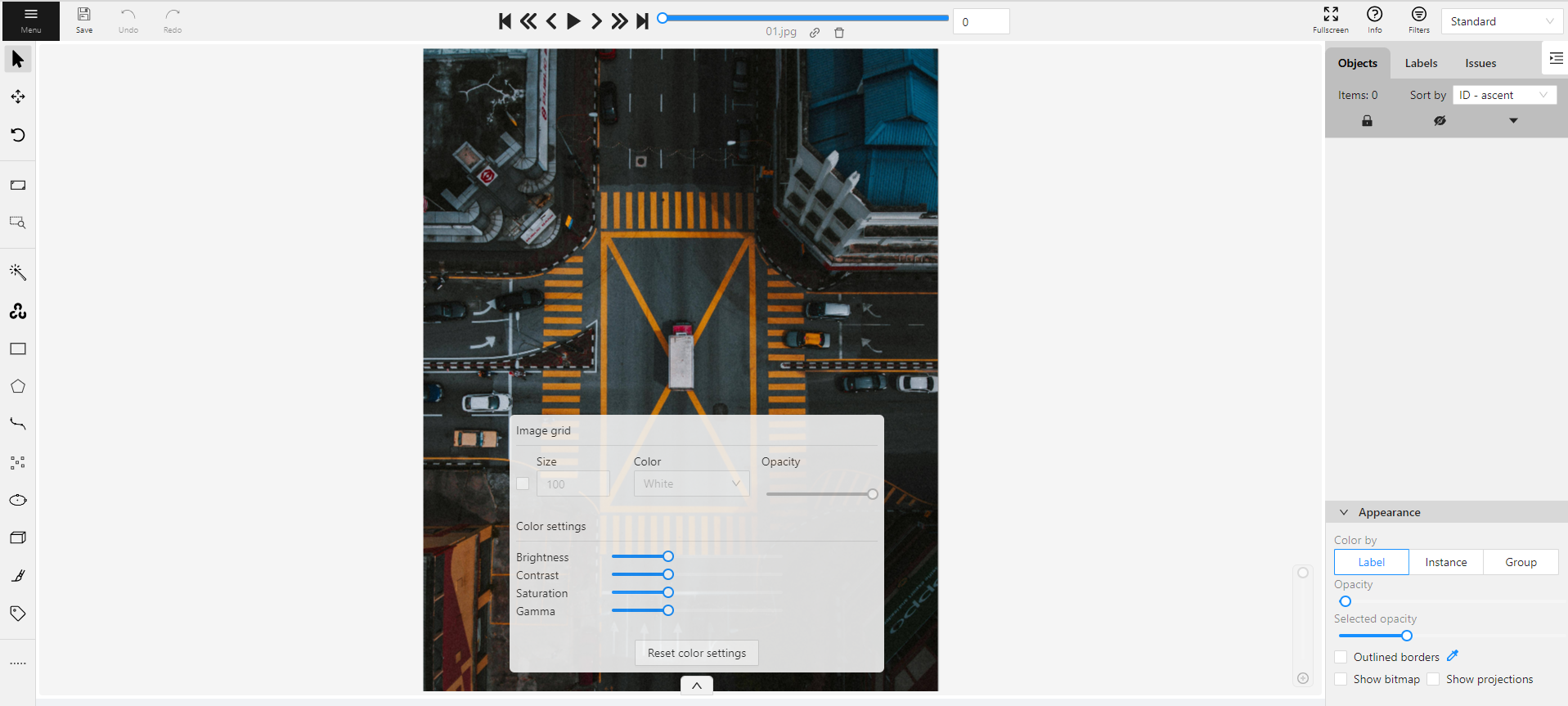Collapse the Appearance section

point(1344,512)
